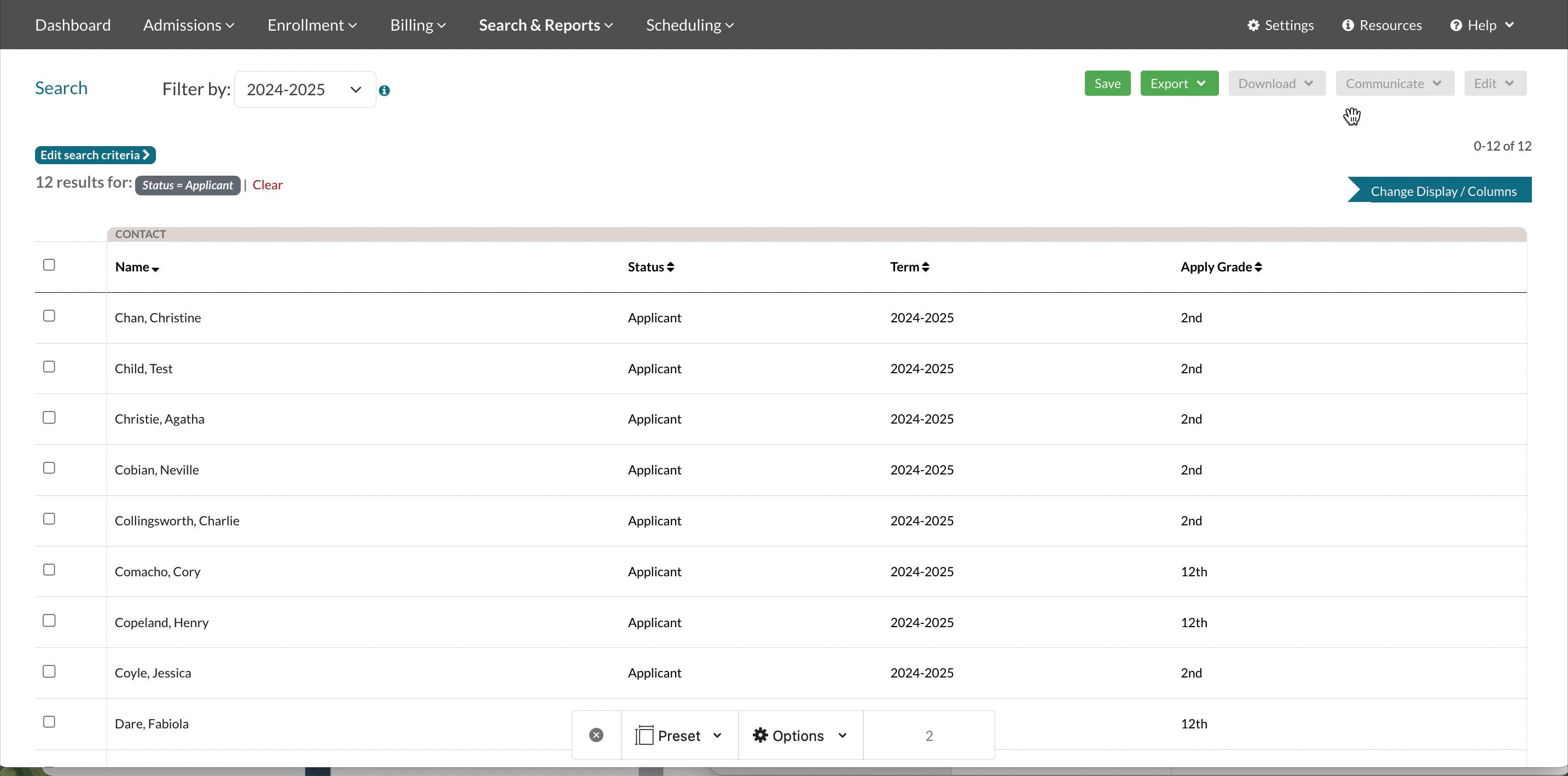1568x776 pixels.
Task: Click the red Clear link
Action: point(267,185)
